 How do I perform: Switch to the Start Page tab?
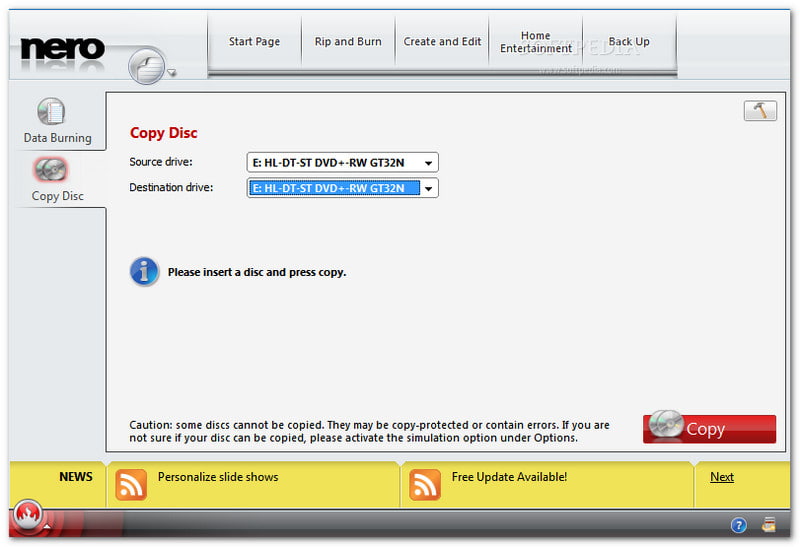pos(254,42)
